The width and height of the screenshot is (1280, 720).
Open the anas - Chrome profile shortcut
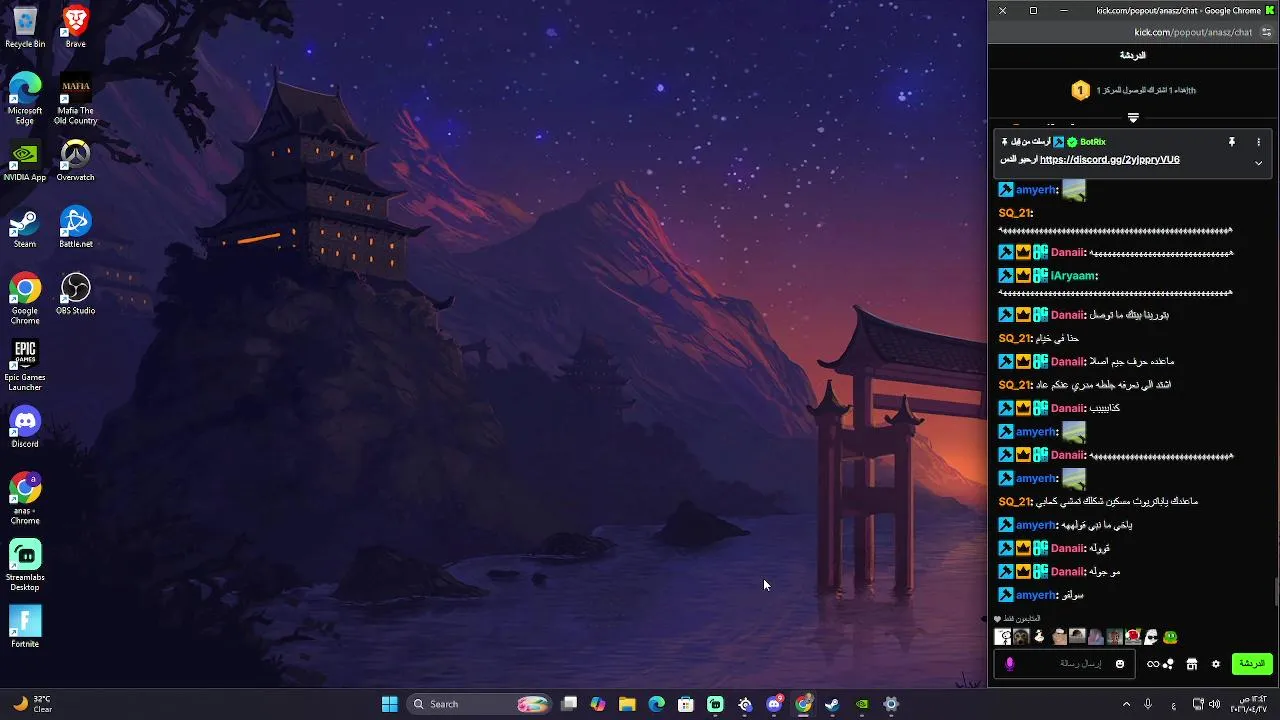[x=25, y=498]
